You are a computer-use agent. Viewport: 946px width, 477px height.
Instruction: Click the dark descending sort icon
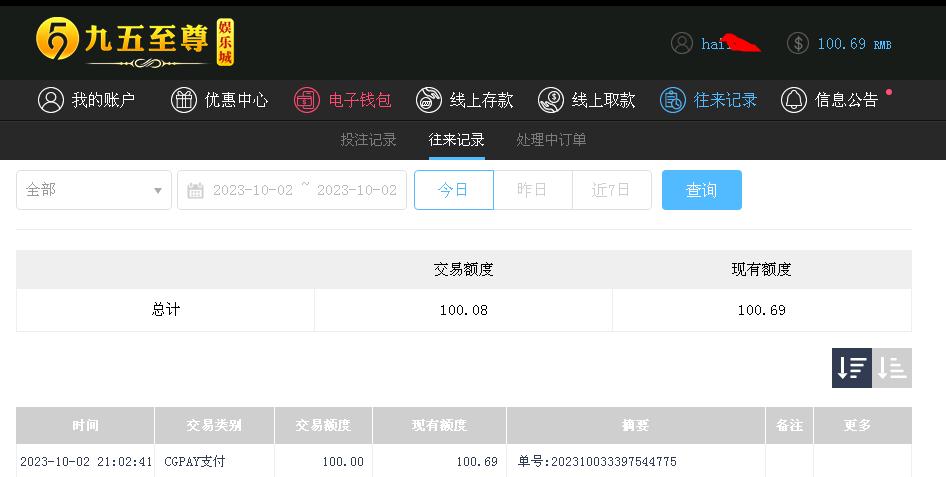852,368
